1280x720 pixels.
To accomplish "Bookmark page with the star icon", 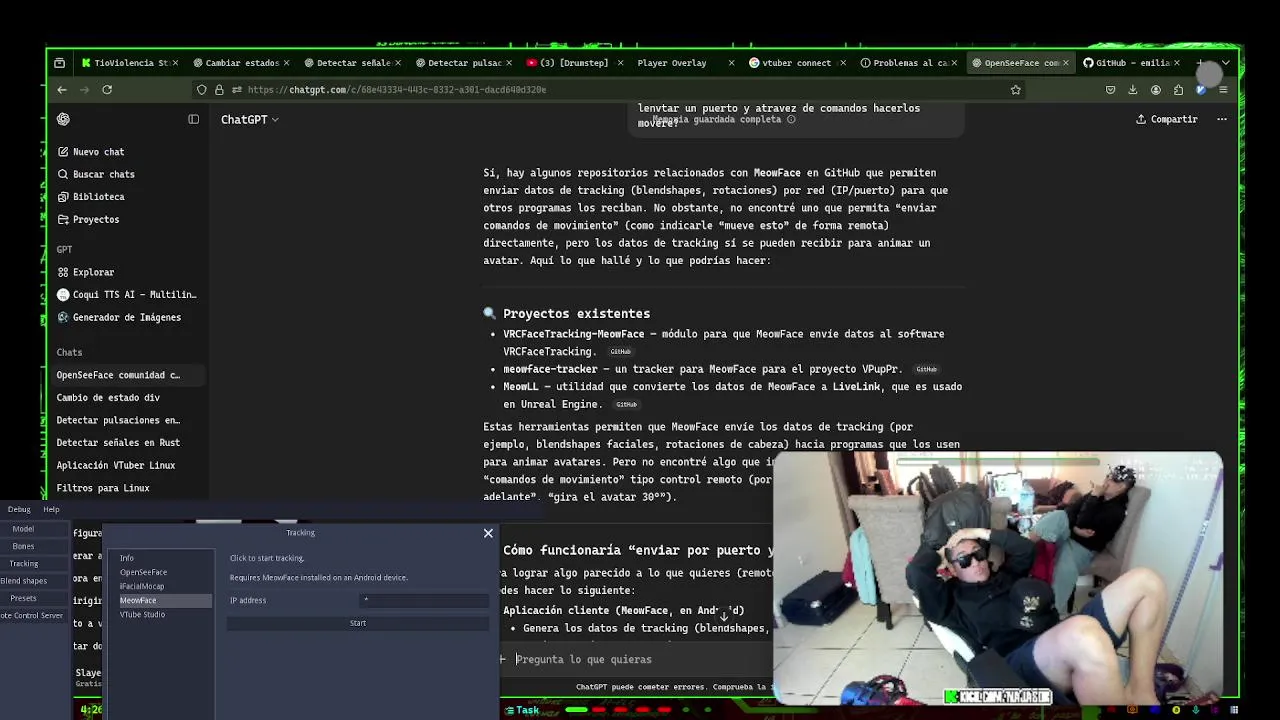I will click(1016, 90).
